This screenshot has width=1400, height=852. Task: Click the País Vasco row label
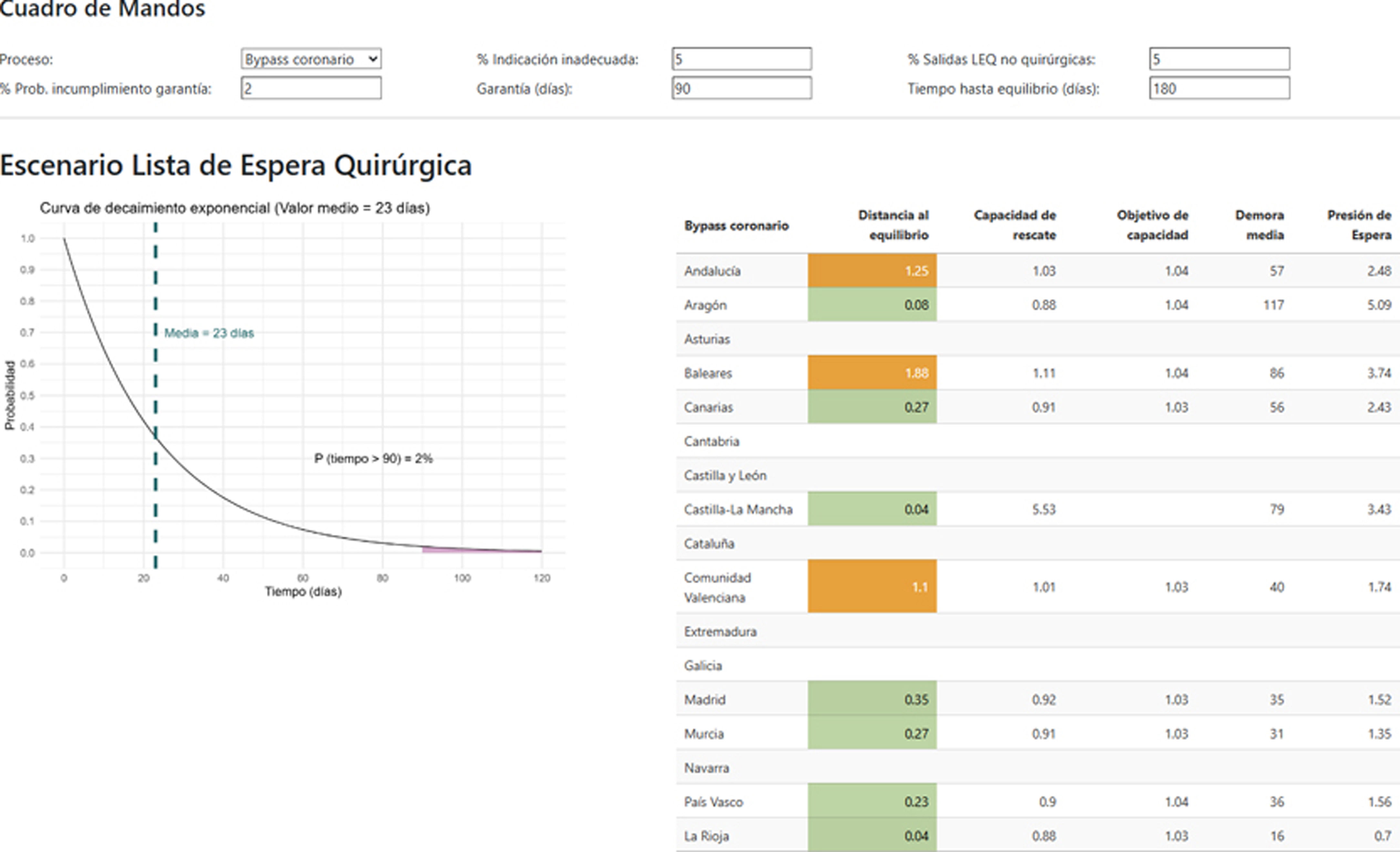point(713,802)
